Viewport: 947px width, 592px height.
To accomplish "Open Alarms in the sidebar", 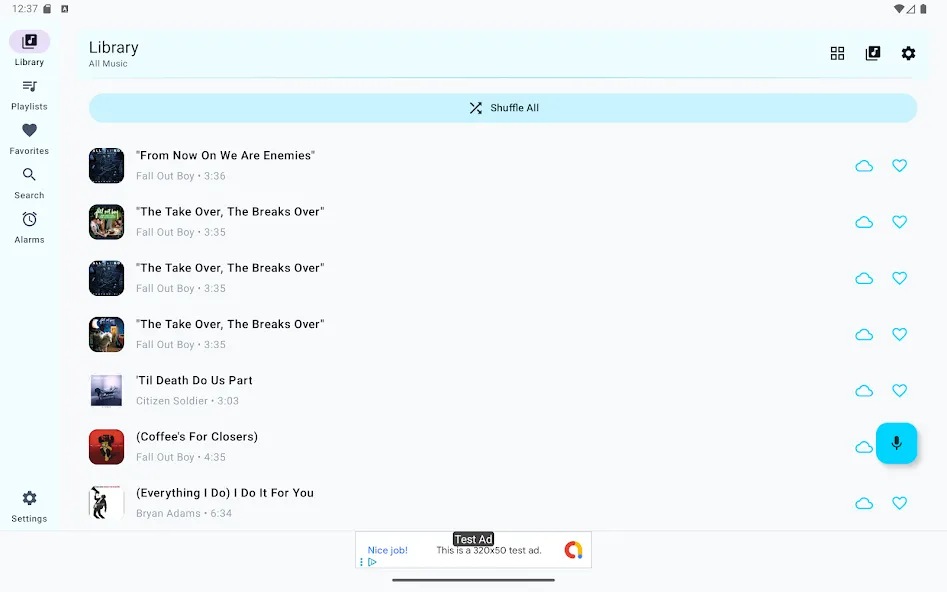I will tap(29, 228).
